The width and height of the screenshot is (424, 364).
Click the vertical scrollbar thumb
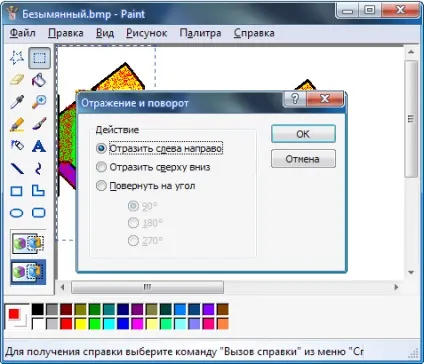[411, 119]
